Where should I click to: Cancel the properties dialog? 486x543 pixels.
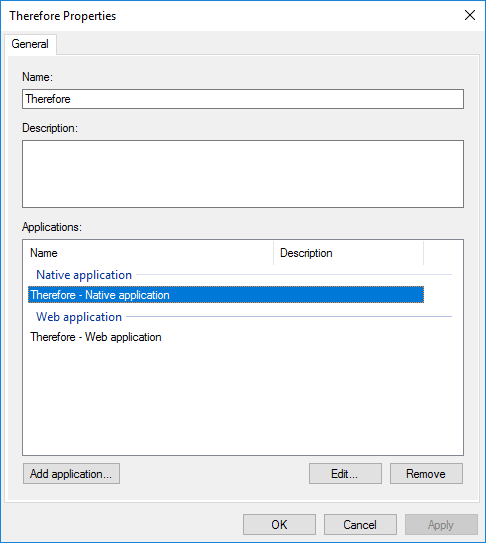click(360, 525)
